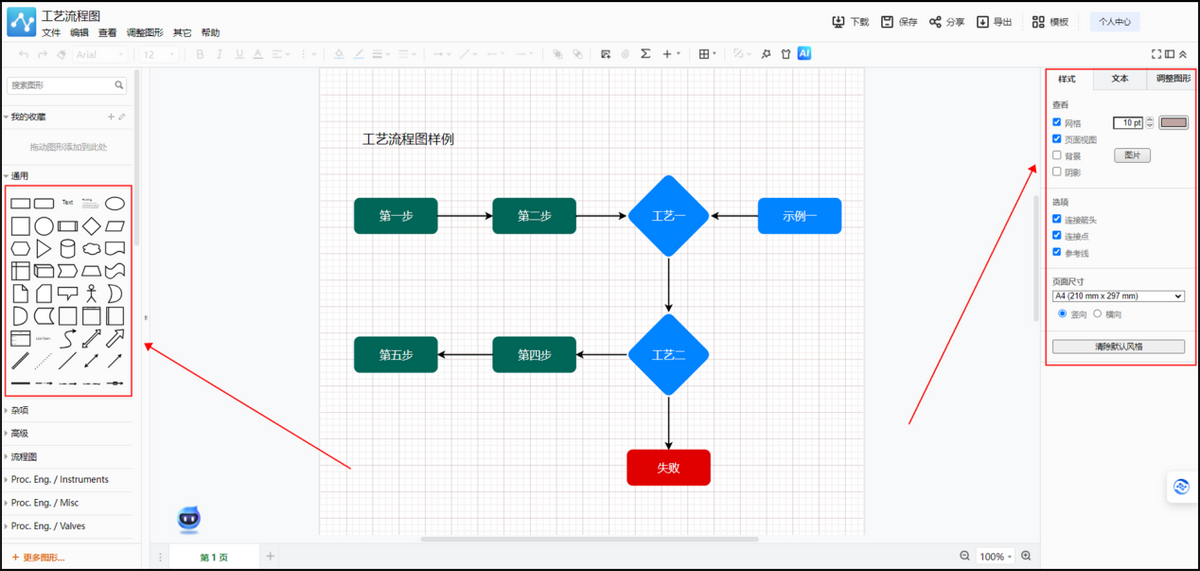Open the A4 page size dropdown

[x=1118, y=296]
